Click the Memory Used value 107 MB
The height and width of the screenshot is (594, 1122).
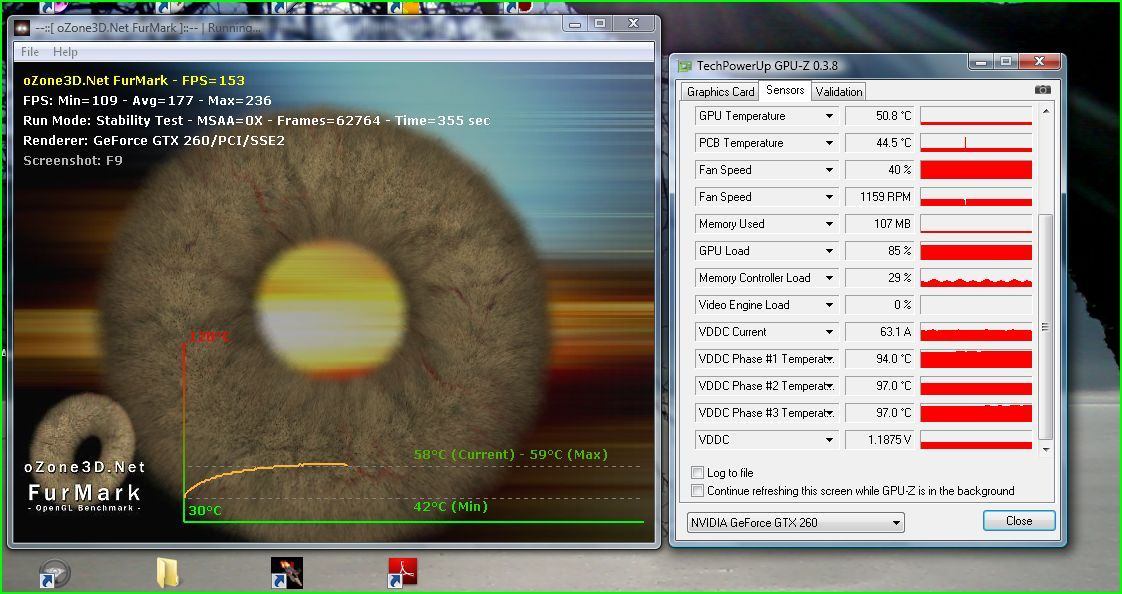coord(880,224)
